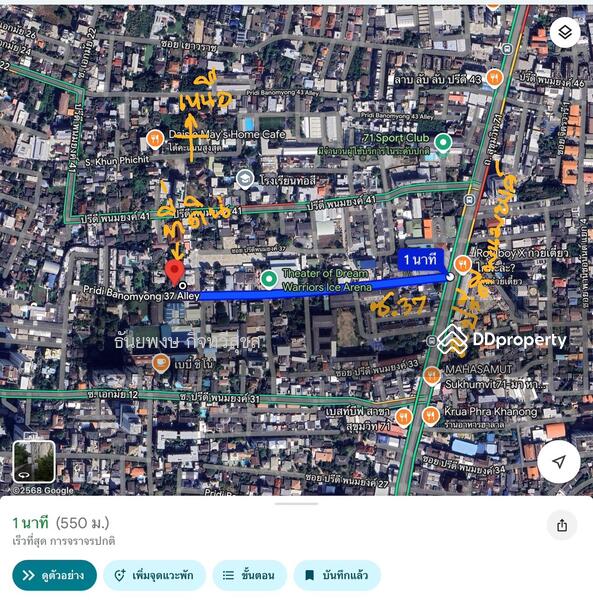This screenshot has height=600, width=593.
Task: Open Theater of Dream Warriors Ice Arena marker
Action: tap(269, 279)
